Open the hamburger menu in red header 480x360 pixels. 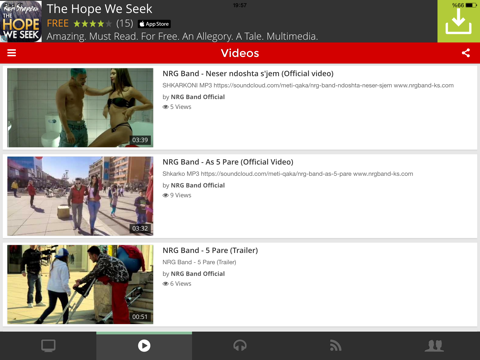[x=12, y=53]
